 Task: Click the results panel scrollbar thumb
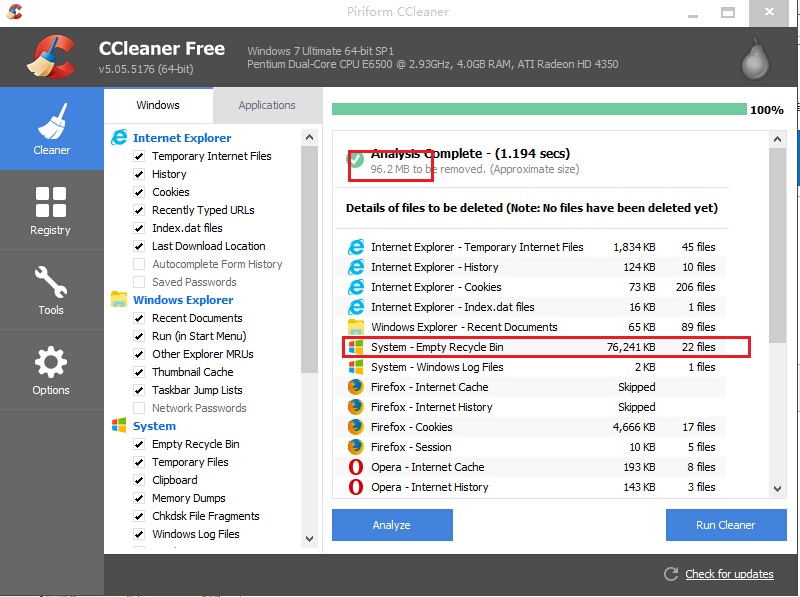[777, 245]
